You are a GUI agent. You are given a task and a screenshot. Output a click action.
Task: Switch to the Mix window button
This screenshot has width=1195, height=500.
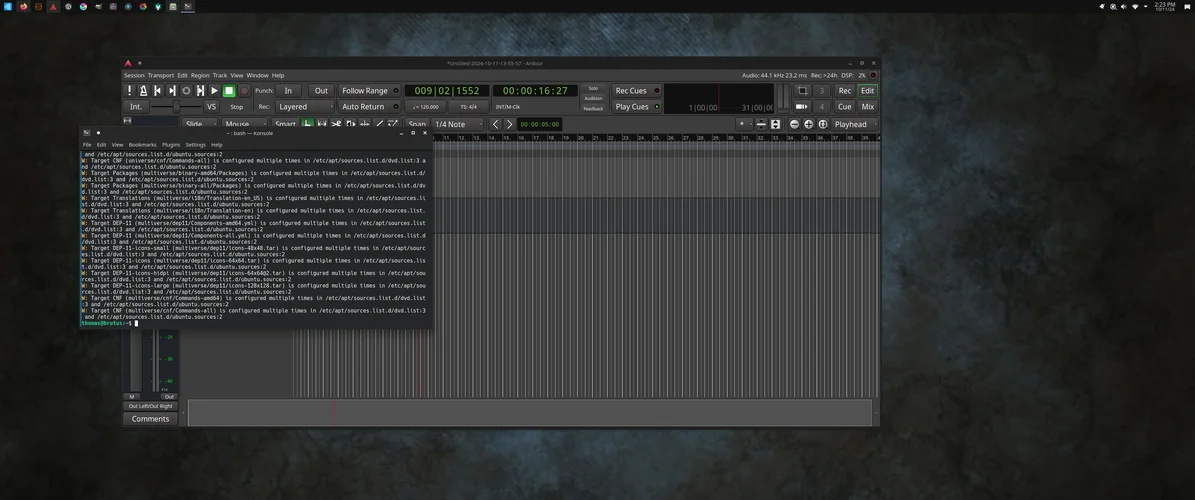pos(867,107)
